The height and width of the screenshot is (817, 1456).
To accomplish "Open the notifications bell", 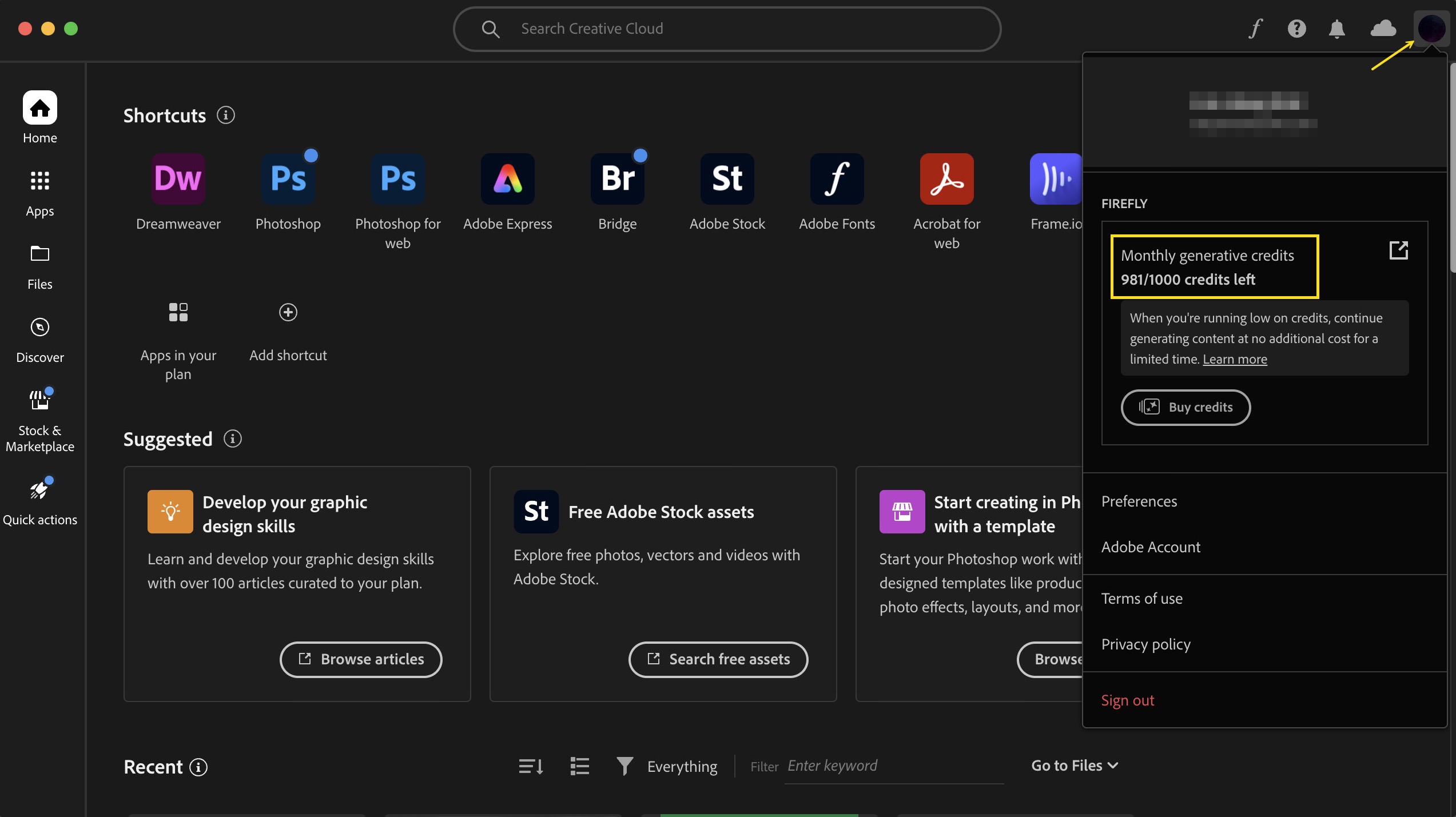I will click(x=1336, y=29).
